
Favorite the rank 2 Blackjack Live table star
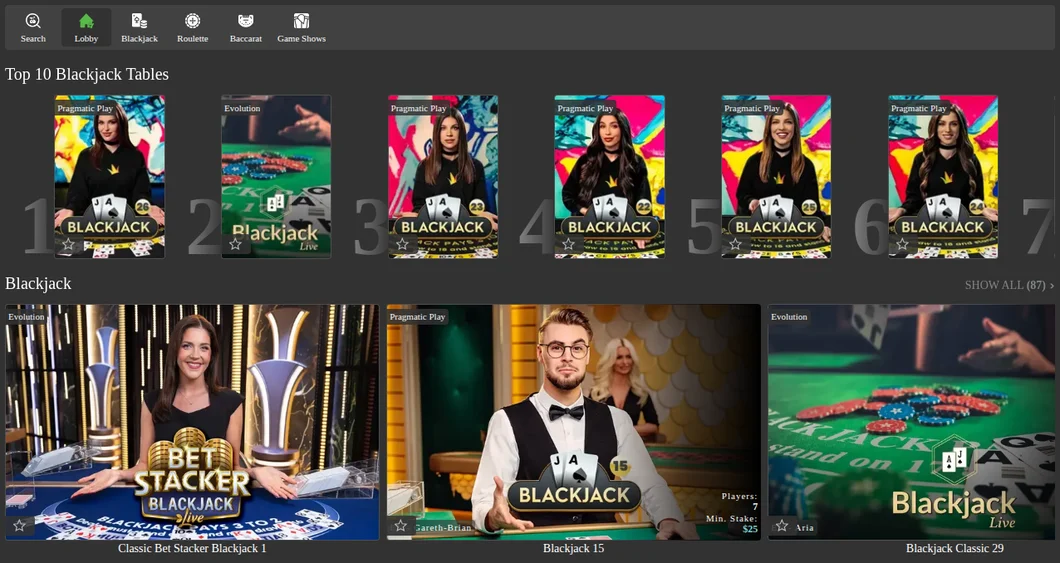tap(235, 244)
